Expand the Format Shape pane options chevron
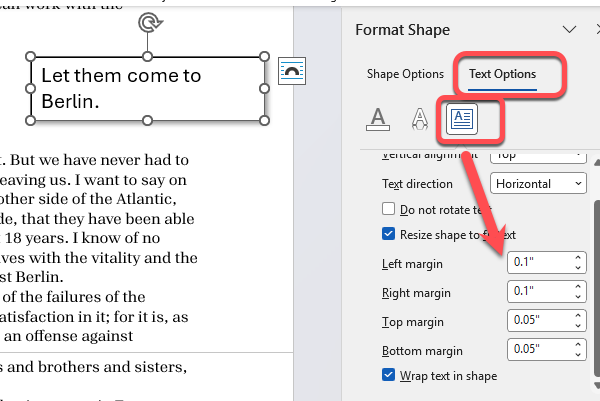The height and width of the screenshot is (401, 600). (570, 30)
